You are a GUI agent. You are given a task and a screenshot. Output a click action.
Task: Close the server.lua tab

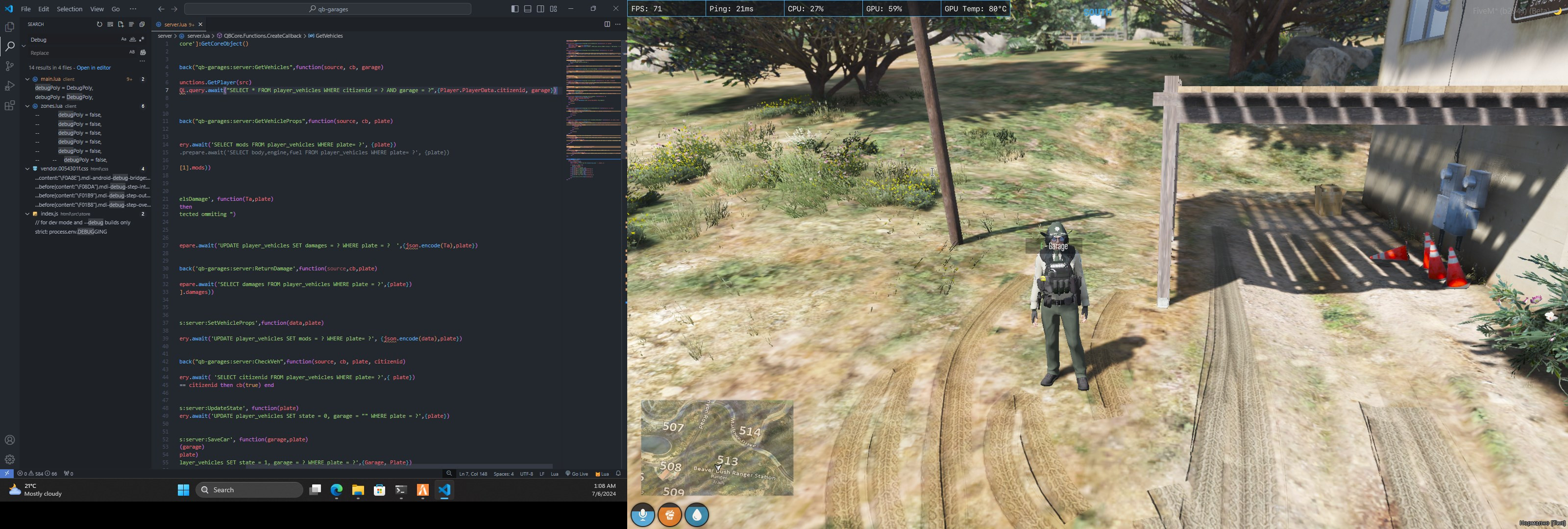(x=200, y=24)
